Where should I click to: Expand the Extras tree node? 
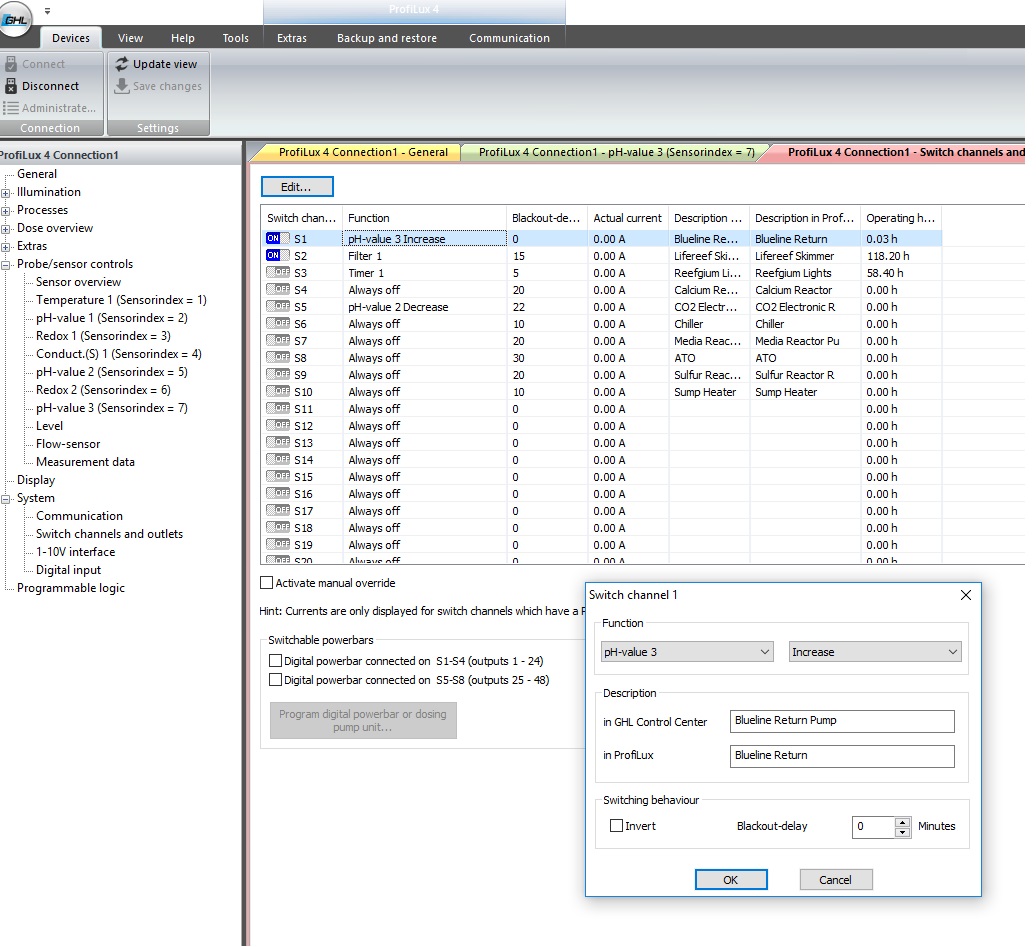[6, 247]
